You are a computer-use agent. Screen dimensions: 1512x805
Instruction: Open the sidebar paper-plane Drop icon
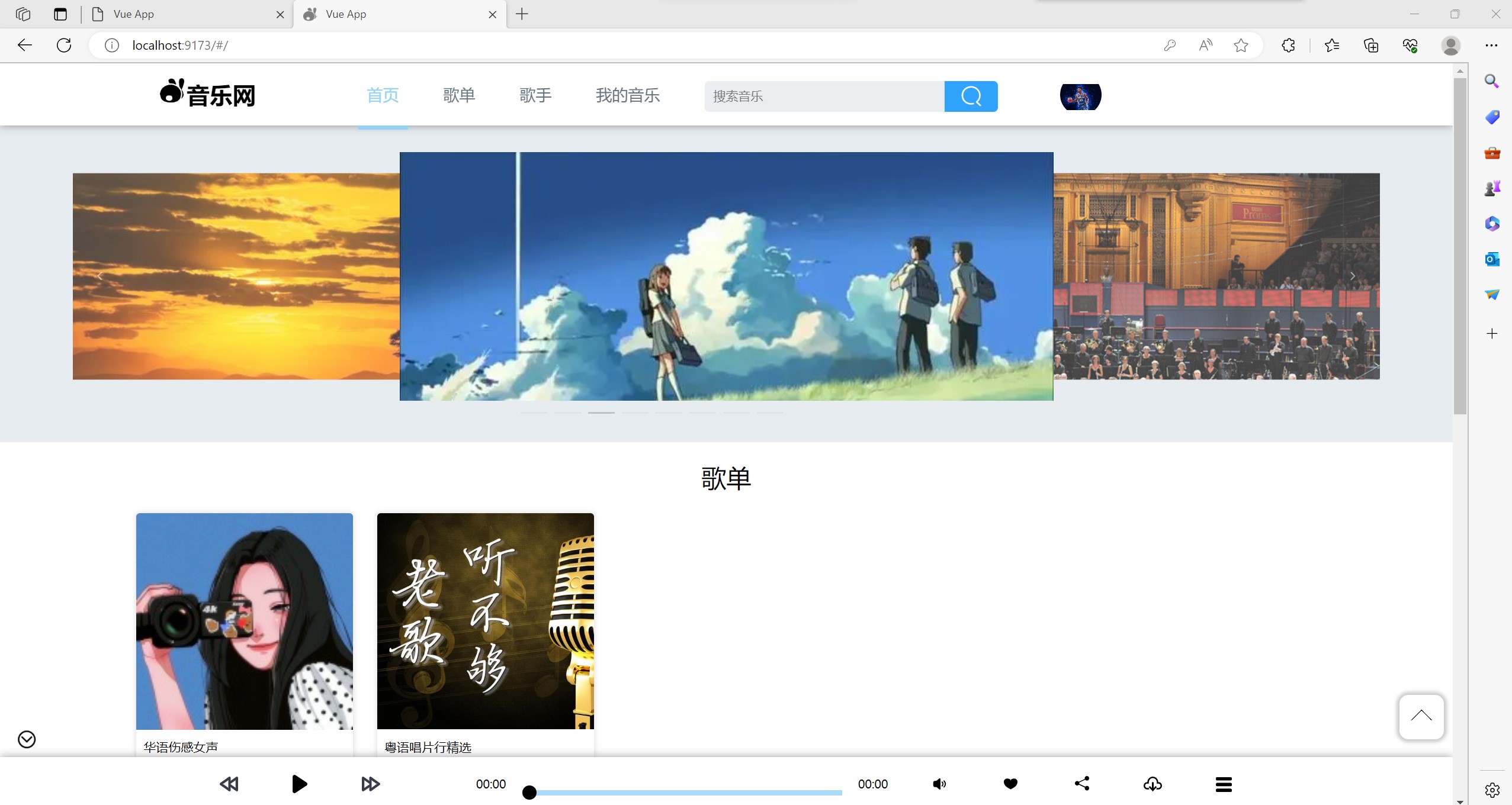click(x=1492, y=295)
